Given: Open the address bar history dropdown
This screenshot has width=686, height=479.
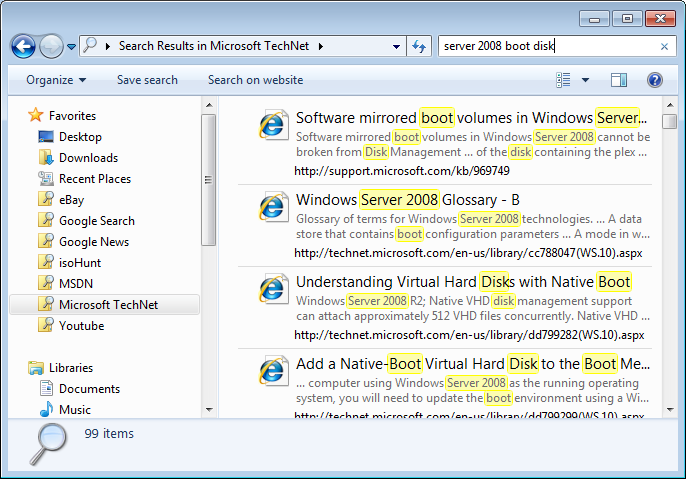Looking at the screenshot, I should pyautogui.click(x=396, y=46).
